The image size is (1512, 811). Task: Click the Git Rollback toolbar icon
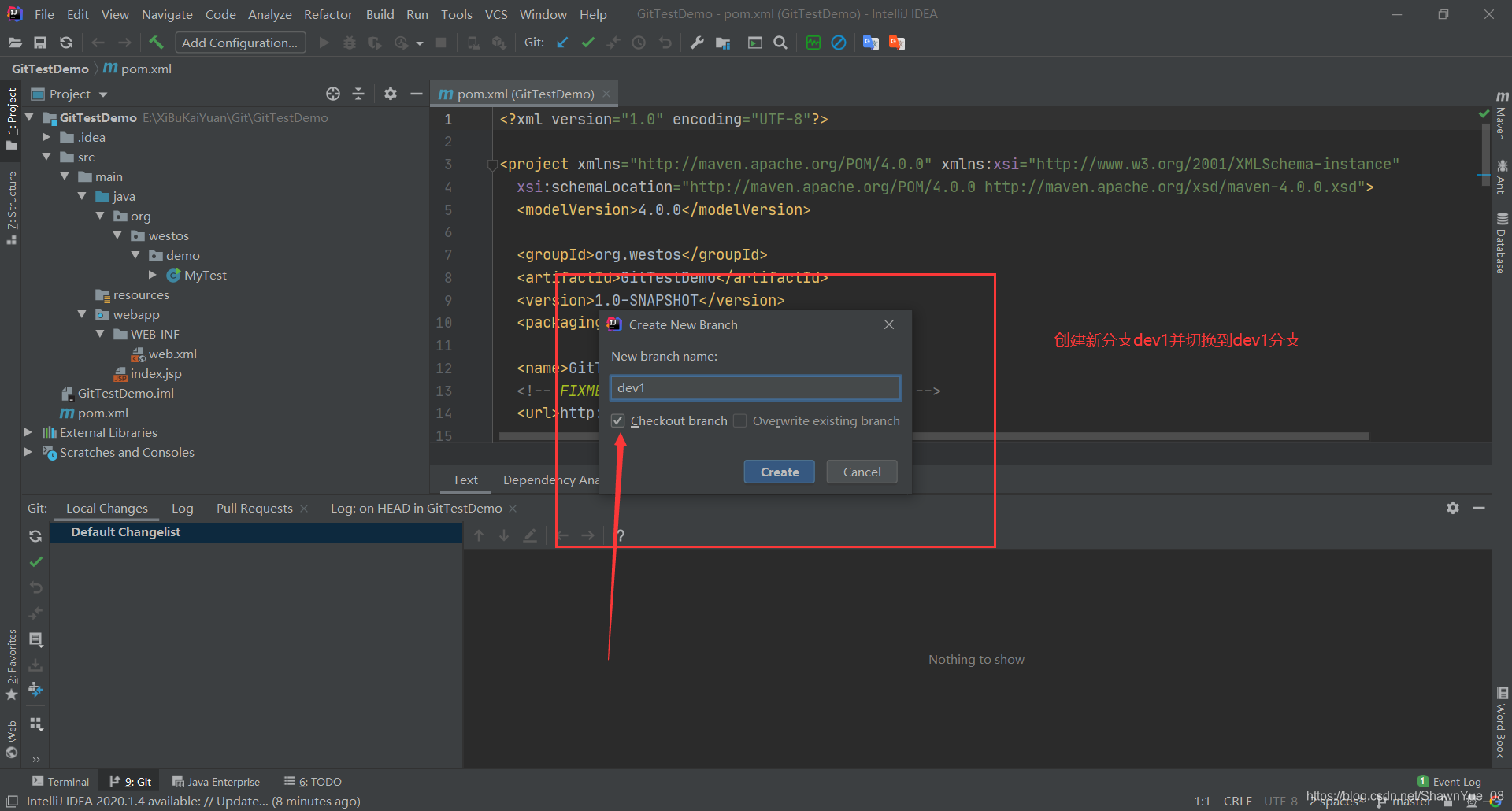[x=665, y=43]
